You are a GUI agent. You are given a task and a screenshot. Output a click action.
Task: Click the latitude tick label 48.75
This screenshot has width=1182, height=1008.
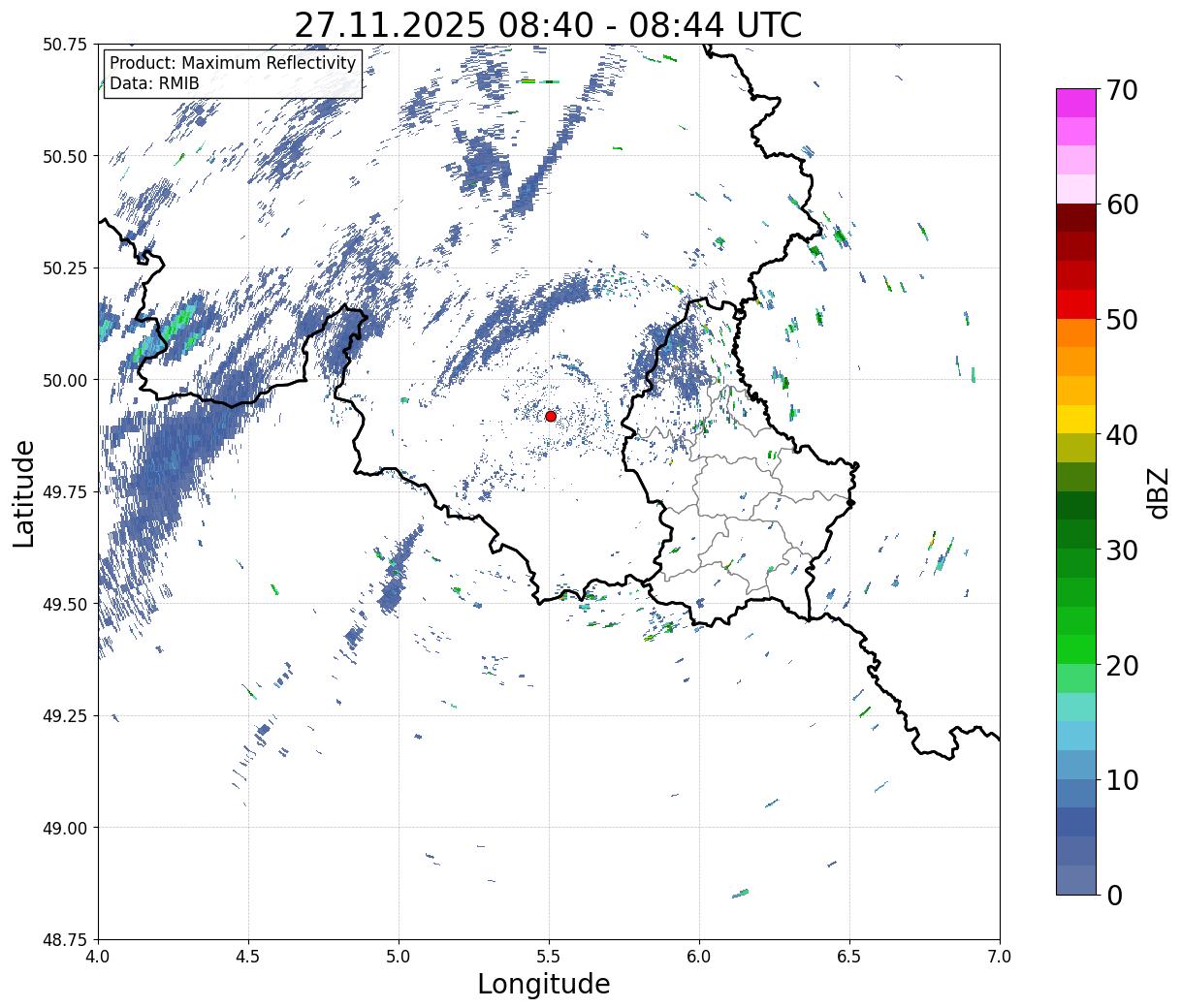click(65, 940)
